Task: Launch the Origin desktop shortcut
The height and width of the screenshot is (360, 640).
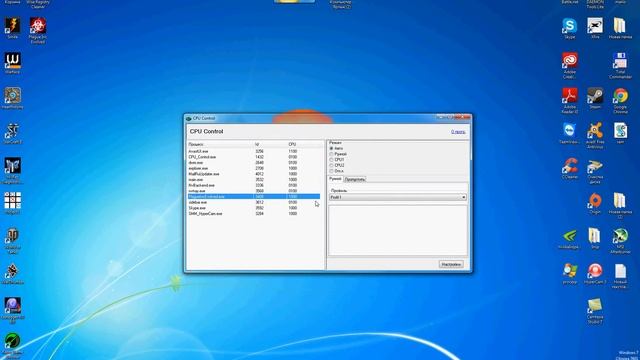Action: [x=595, y=203]
